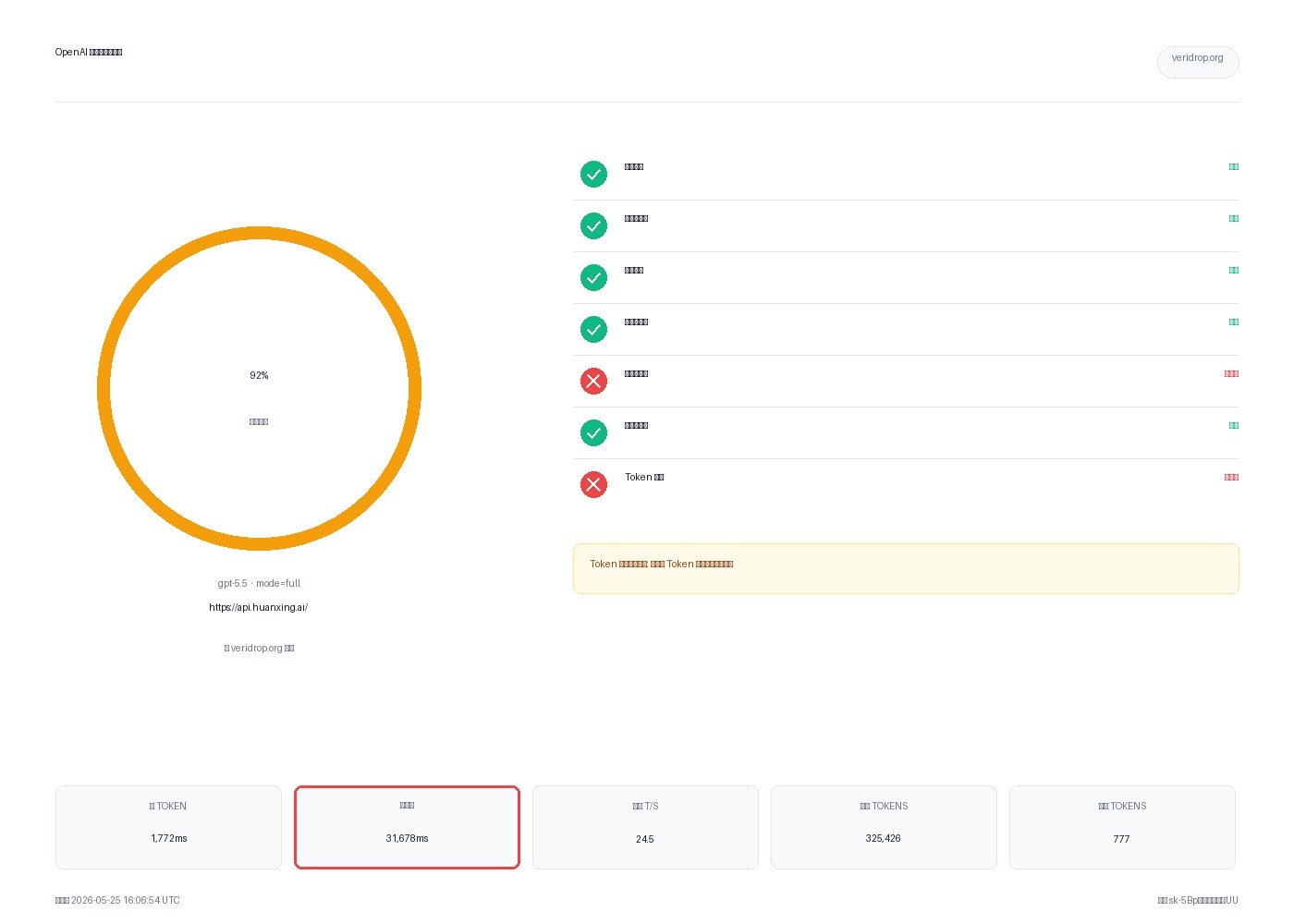Click the third green checkmark status icon
The width and height of the screenshot is (1294, 924).
(x=593, y=278)
